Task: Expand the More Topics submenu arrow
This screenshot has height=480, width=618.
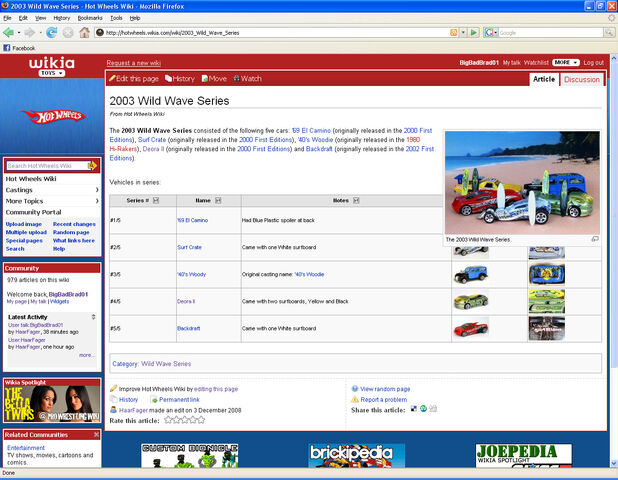Action: pos(97,201)
